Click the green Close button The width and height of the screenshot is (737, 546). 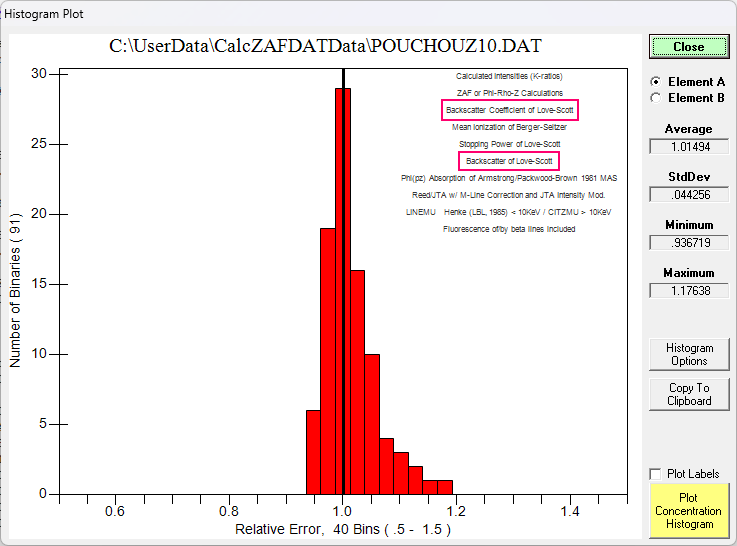coord(688,47)
